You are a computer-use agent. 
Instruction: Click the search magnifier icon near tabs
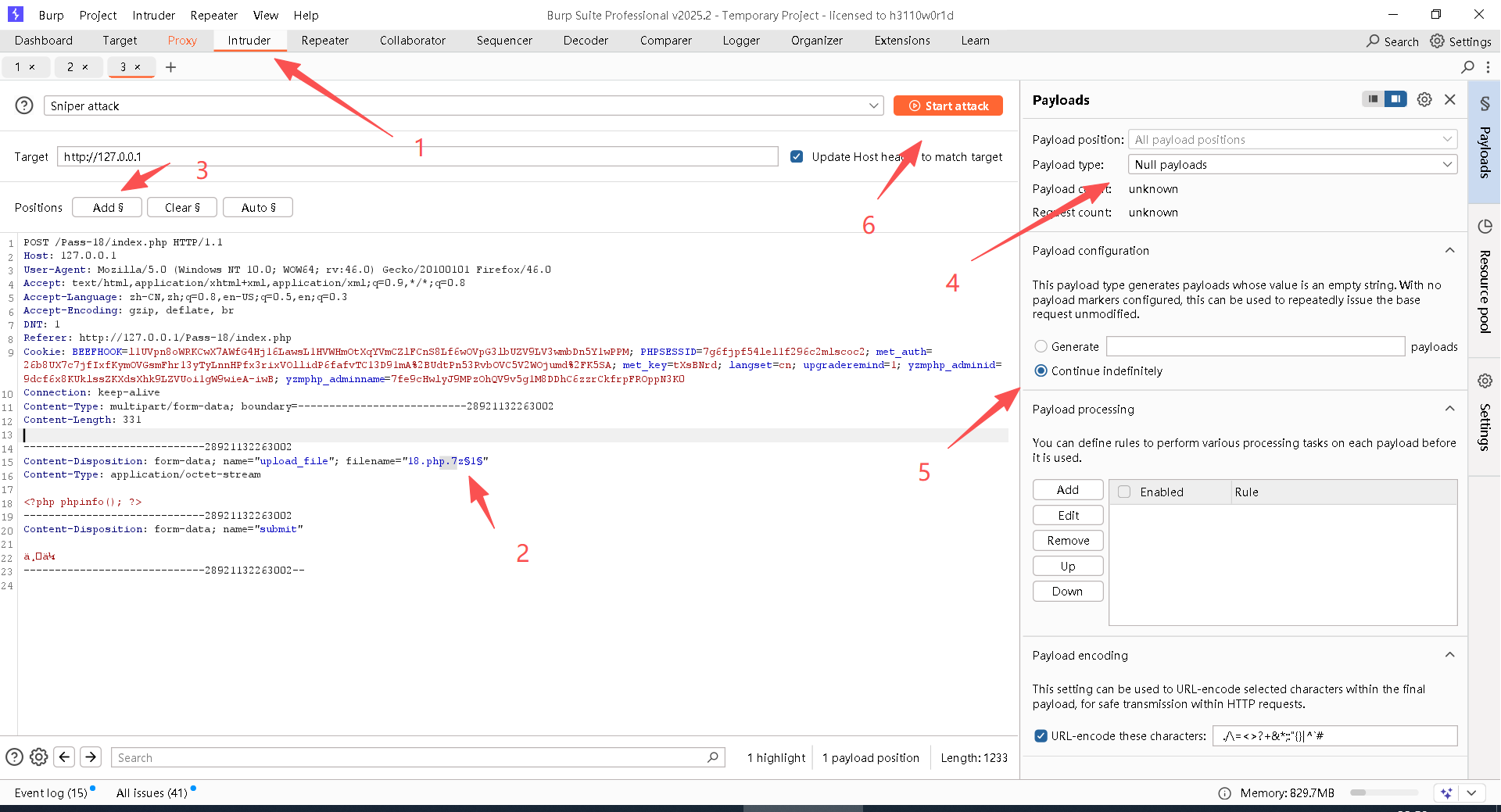1467,67
